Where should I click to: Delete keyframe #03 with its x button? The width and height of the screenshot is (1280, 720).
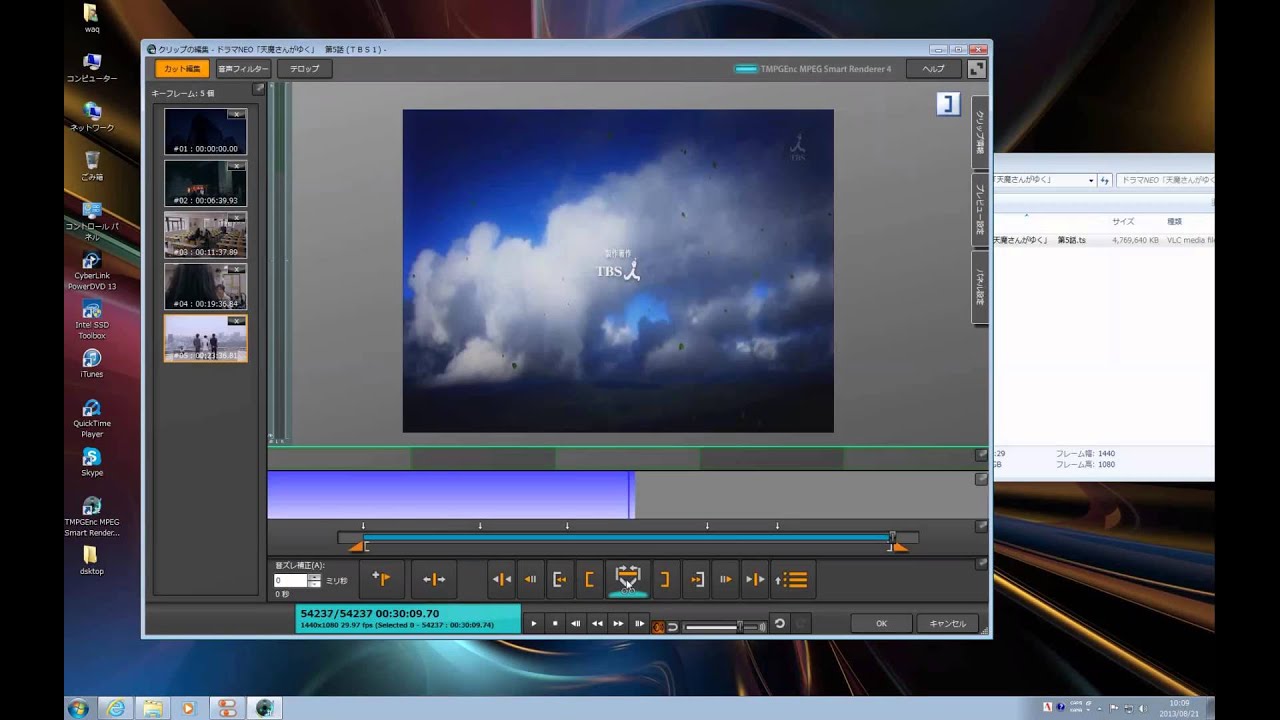coord(236,218)
